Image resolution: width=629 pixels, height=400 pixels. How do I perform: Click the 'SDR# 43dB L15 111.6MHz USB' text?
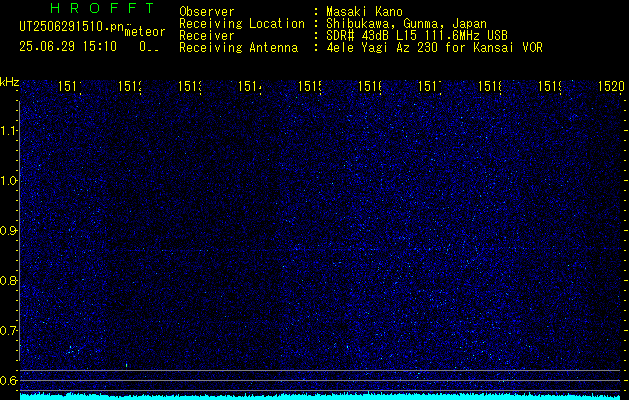click(417, 36)
